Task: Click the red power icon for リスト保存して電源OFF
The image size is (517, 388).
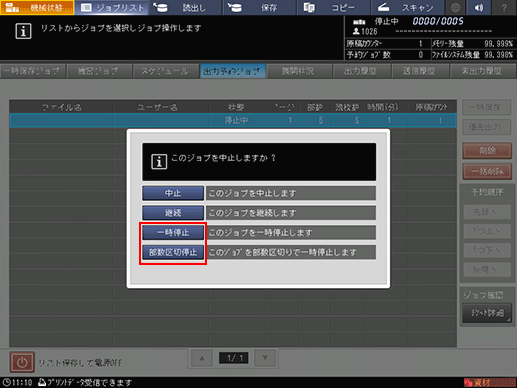Action: click(22, 362)
